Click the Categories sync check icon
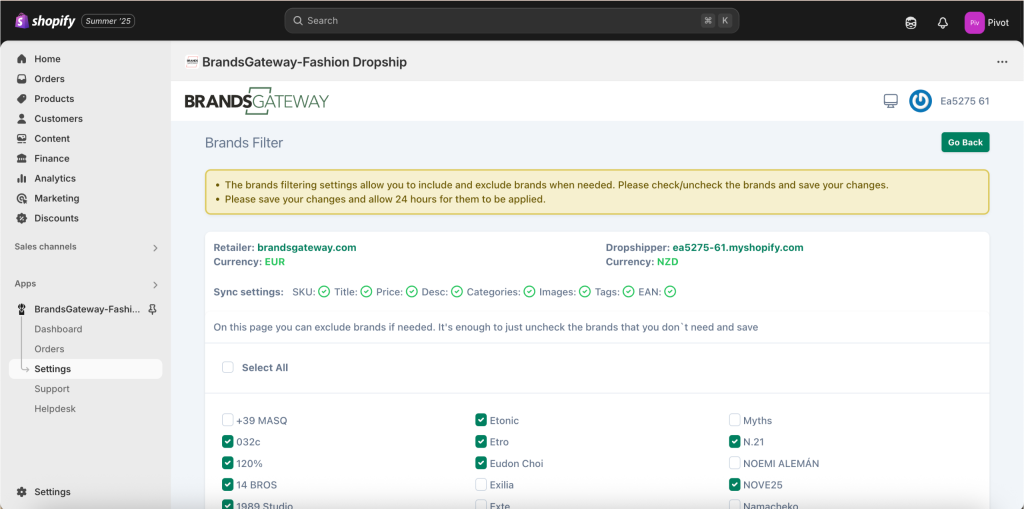Viewport: 1024px width, 509px height. (529, 291)
